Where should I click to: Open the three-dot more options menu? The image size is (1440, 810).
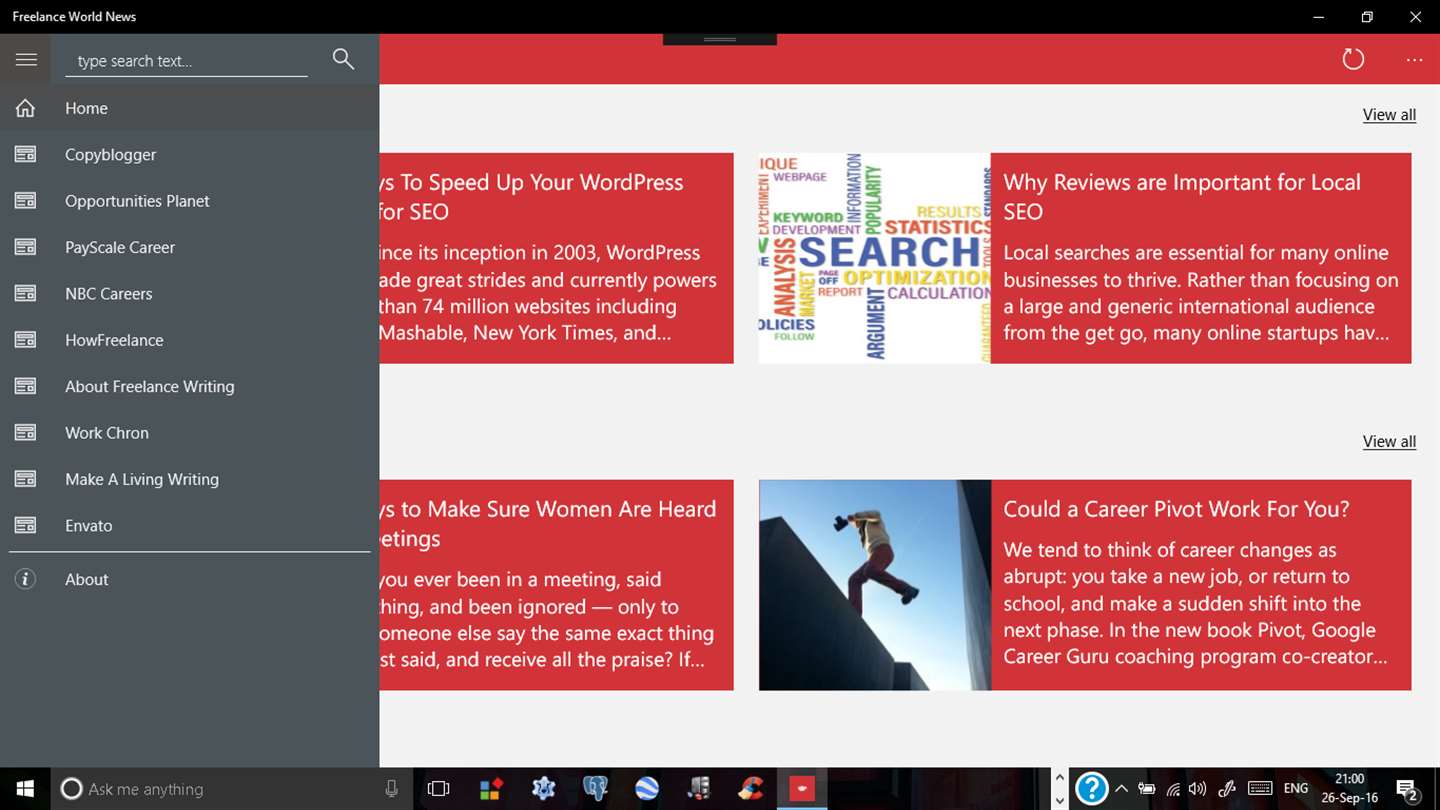(x=1414, y=60)
